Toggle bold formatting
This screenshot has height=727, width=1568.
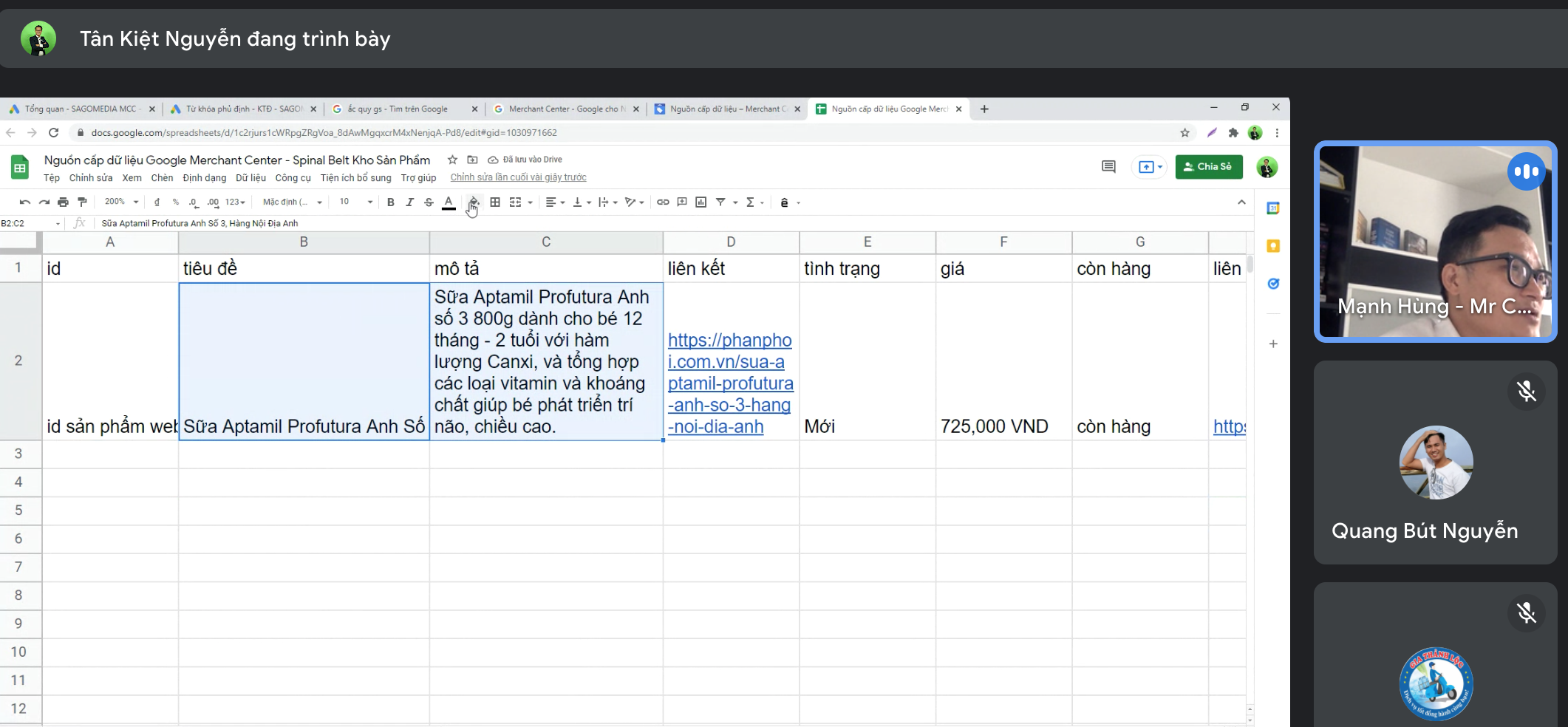pos(391,202)
